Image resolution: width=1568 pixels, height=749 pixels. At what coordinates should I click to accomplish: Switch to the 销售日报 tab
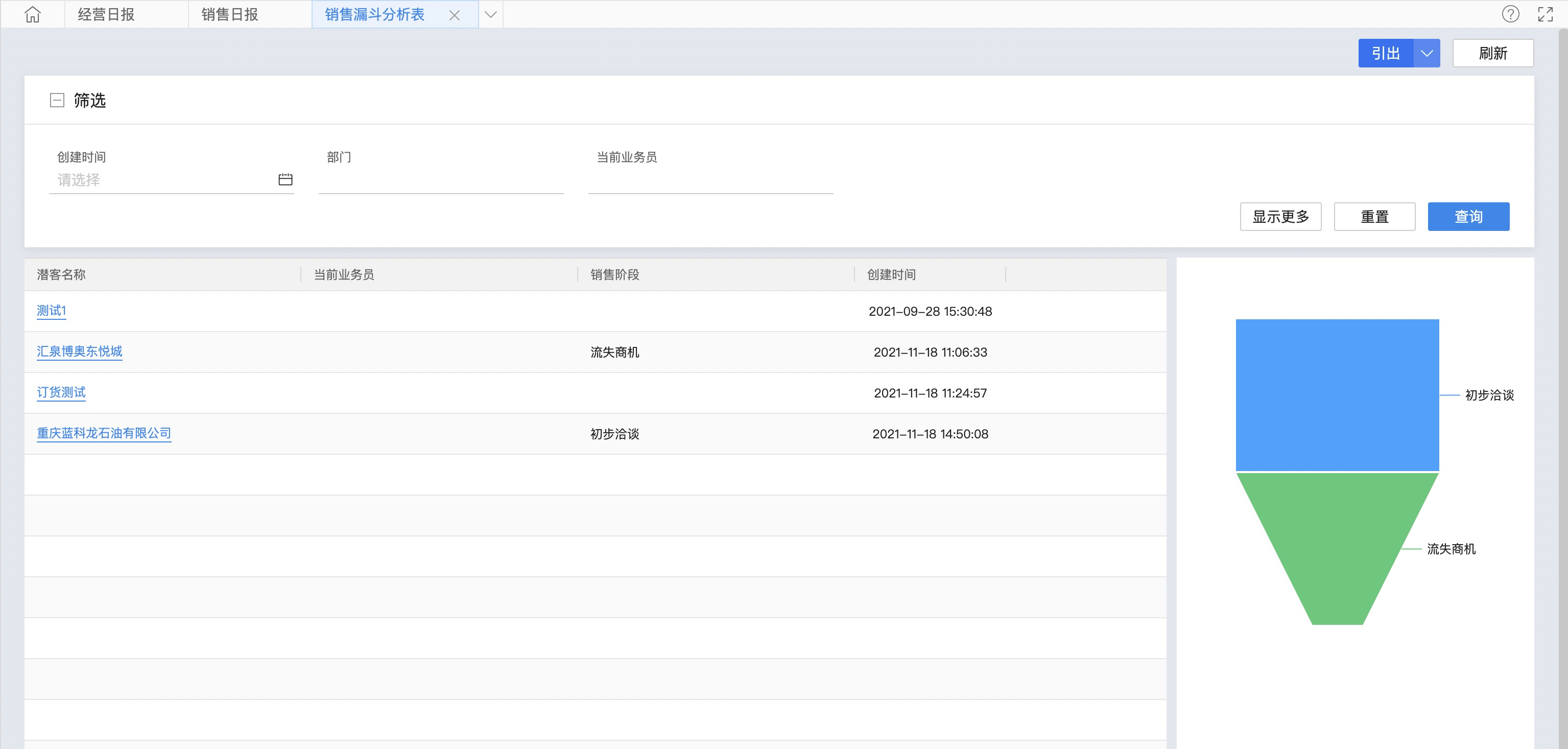[229, 15]
